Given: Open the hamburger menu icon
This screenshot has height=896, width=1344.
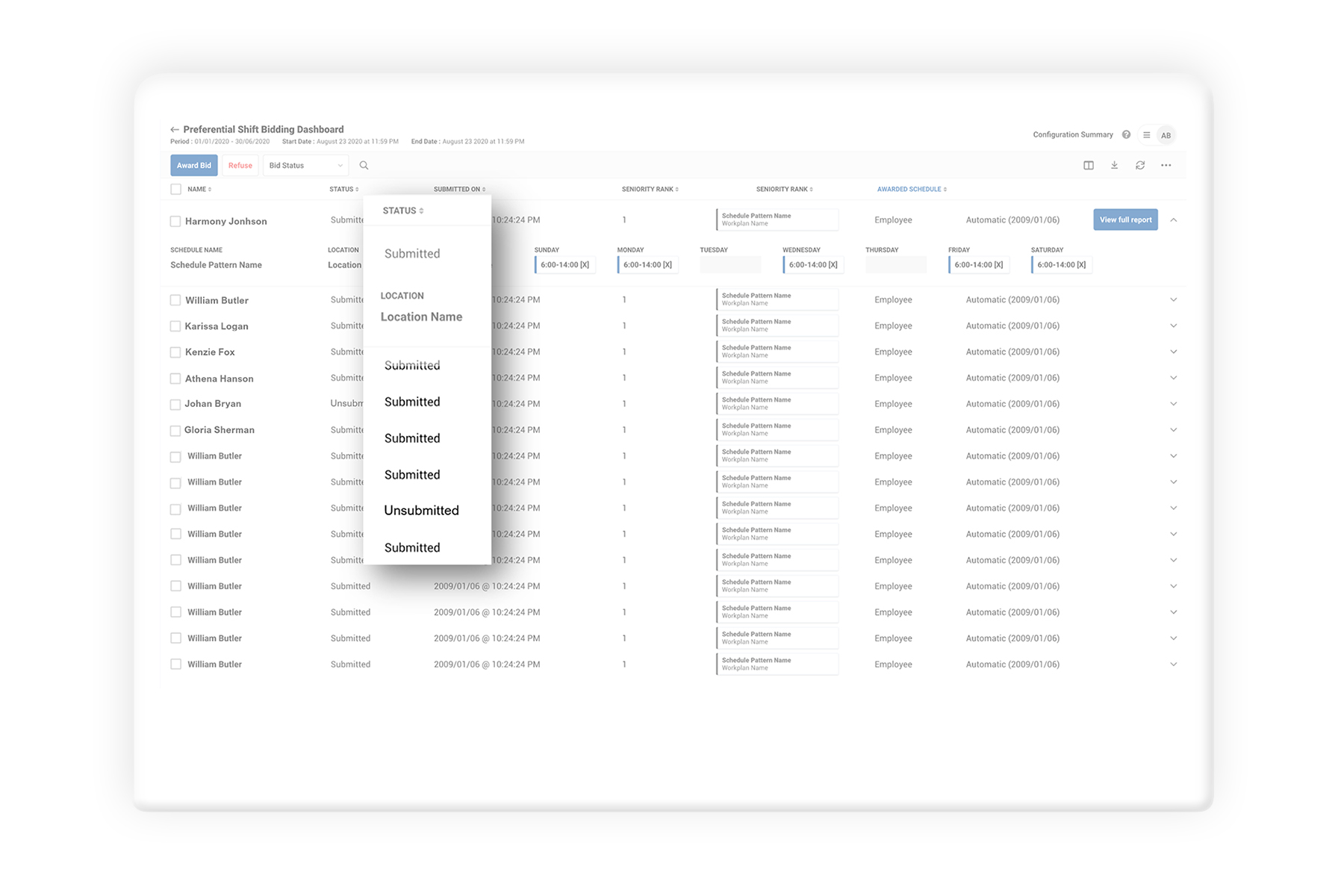Looking at the screenshot, I should [1146, 135].
